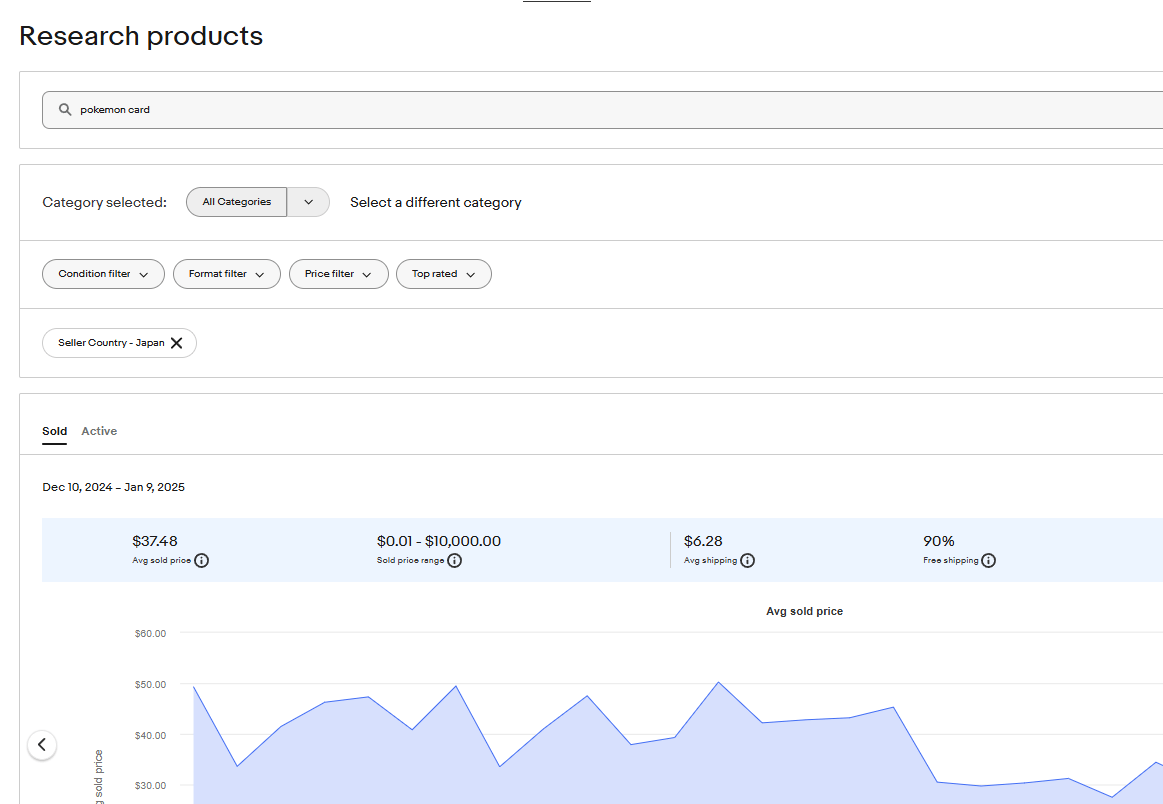This screenshot has height=804, width=1163.
Task: Switch to the Active tab
Action: [x=99, y=431]
